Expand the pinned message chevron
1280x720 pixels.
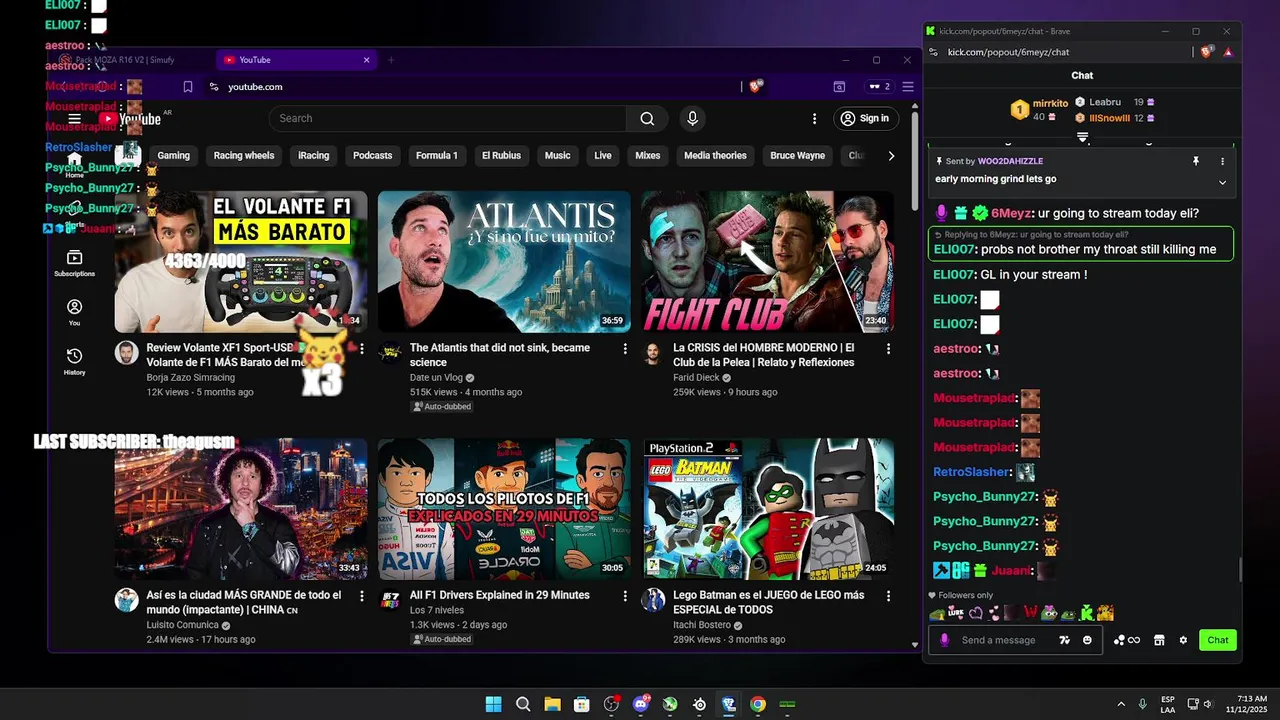(1222, 182)
